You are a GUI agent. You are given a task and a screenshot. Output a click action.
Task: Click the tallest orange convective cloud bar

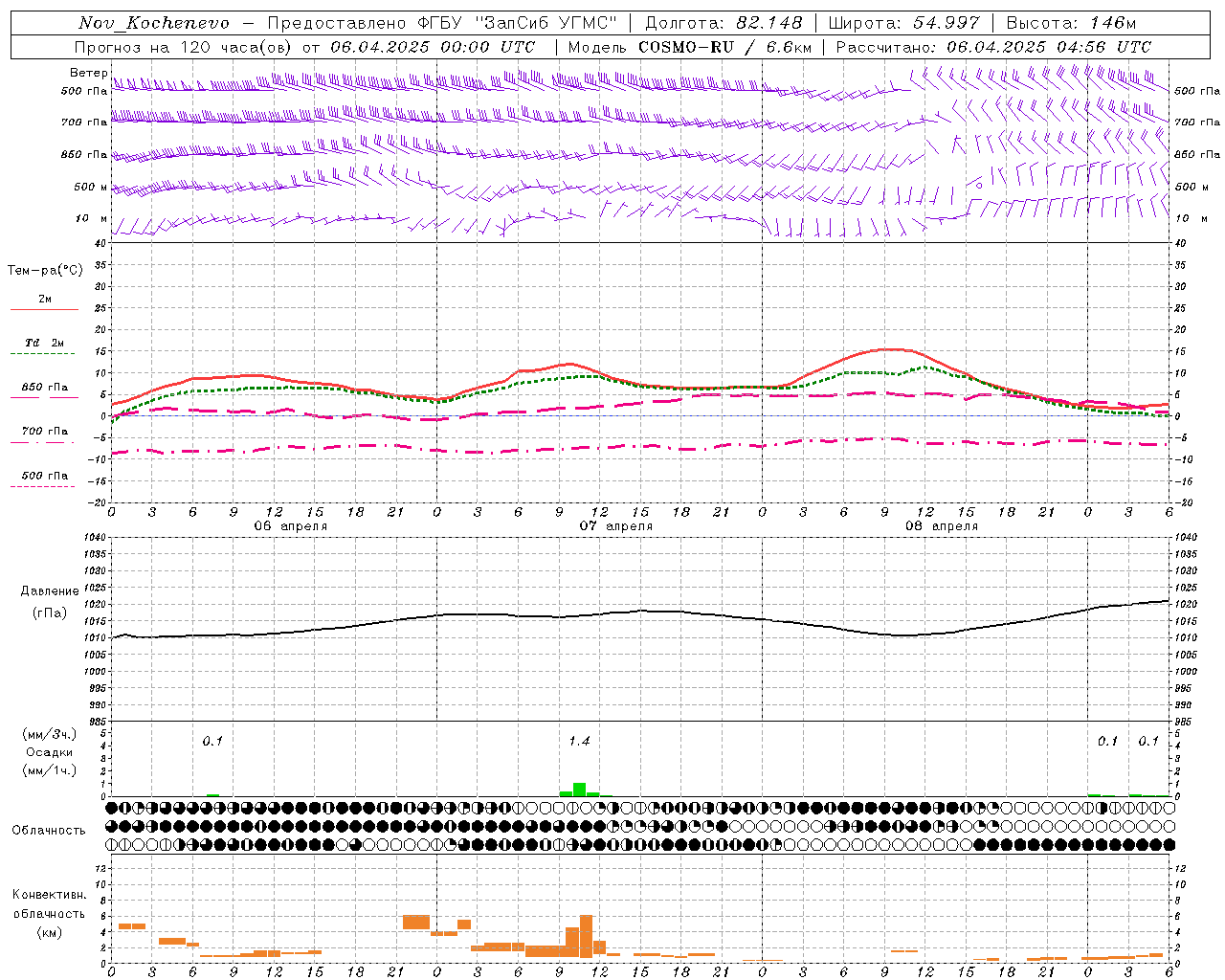[x=586, y=936]
